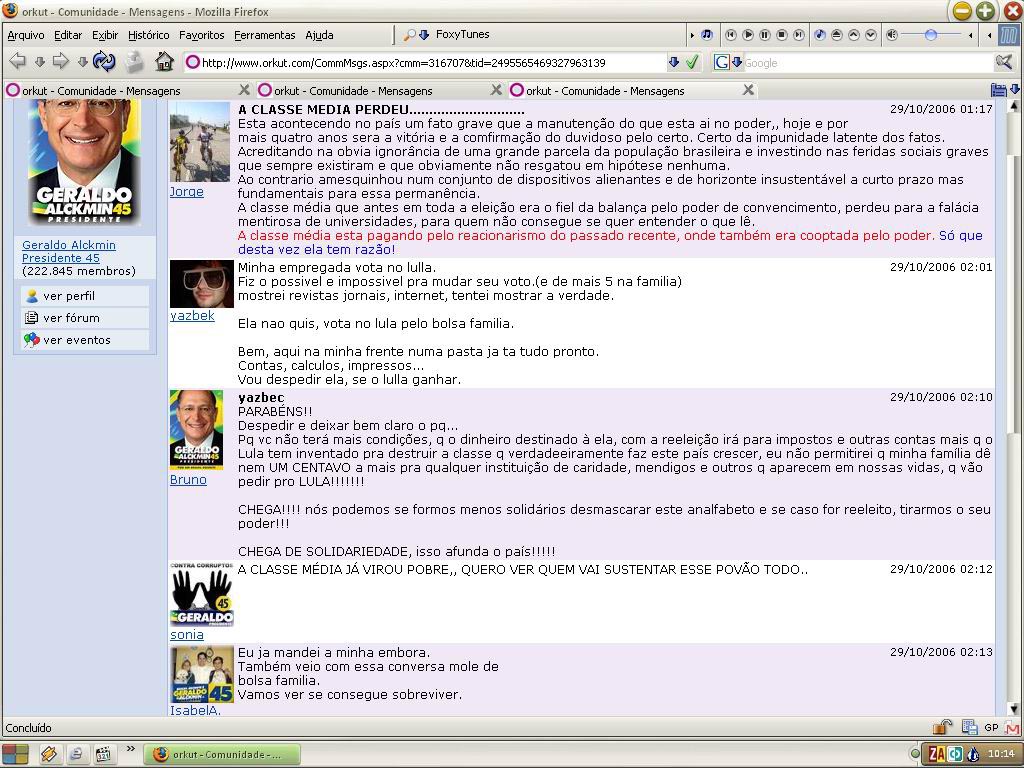Click the search go icon beside Google box
The image size is (1024, 768).
[1004, 63]
